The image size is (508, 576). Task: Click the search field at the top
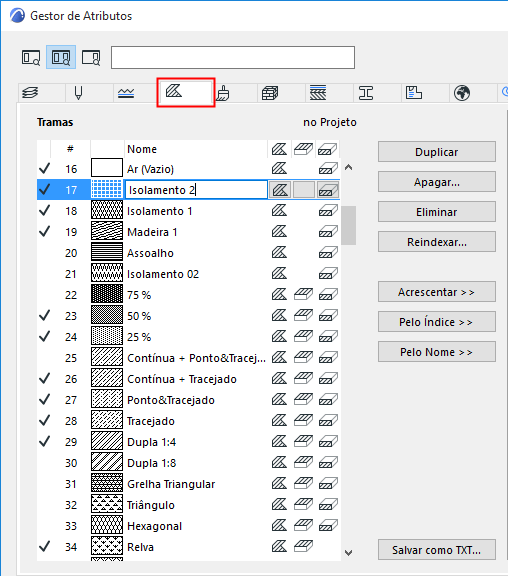point(233,57)
